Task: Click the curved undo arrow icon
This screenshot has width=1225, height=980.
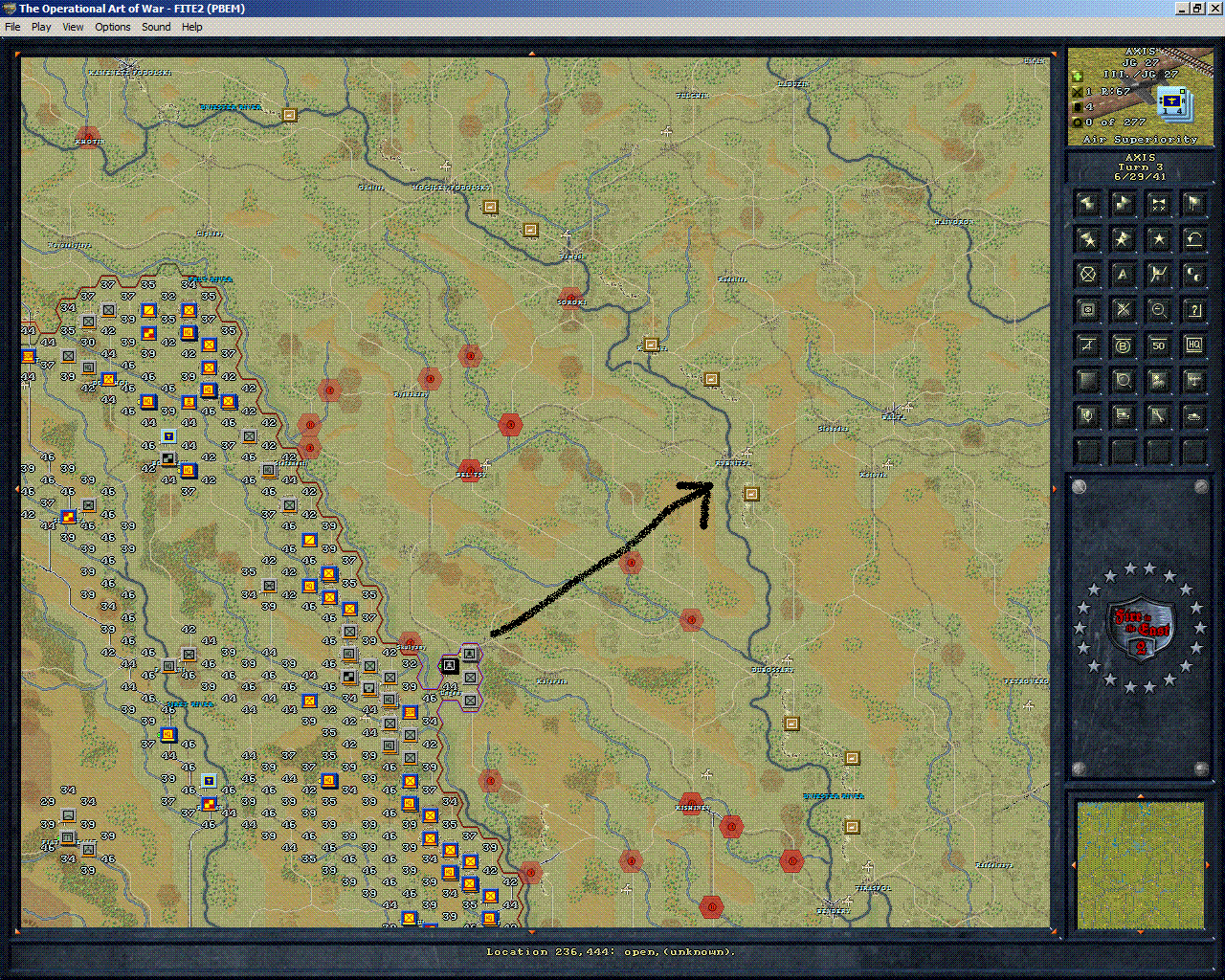Action: click(x=1194, y=238)
